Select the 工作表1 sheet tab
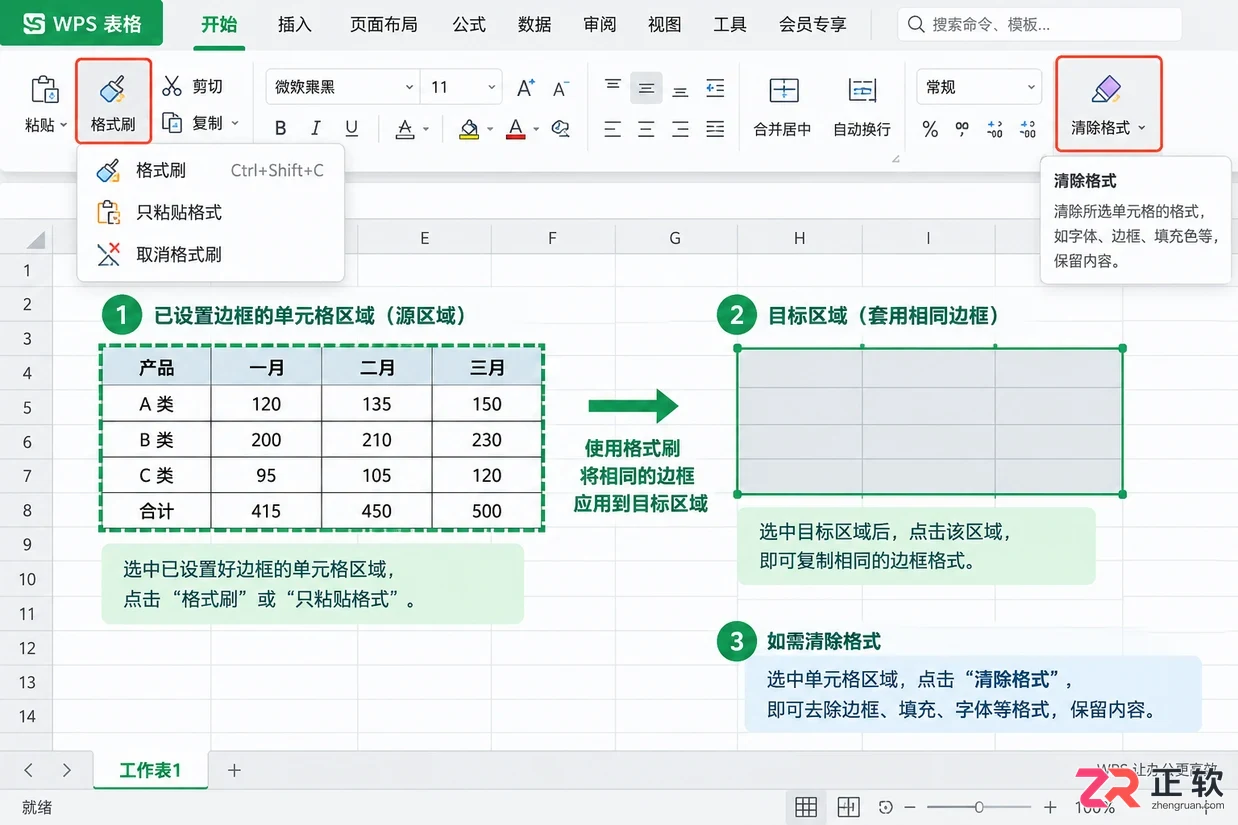This screenshot has width=1238, height=825. coord(151,770)
